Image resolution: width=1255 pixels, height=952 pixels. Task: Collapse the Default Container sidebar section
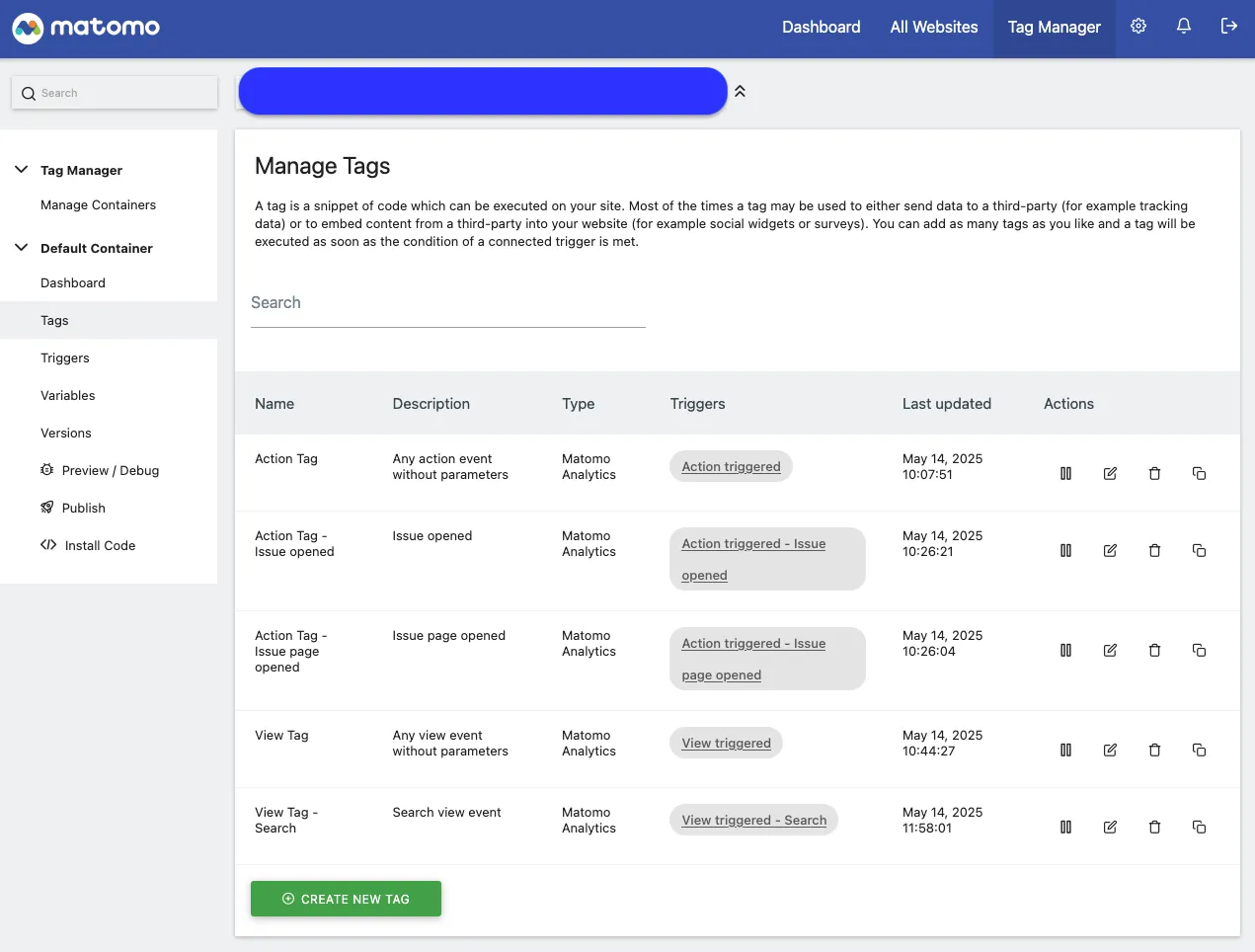[21, 248]
